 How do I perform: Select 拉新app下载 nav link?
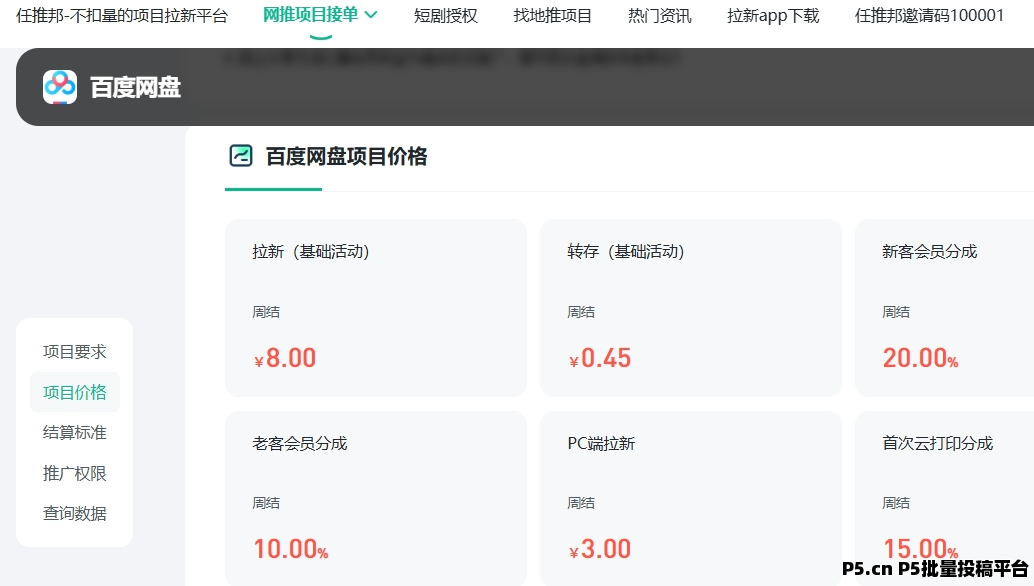773,15
